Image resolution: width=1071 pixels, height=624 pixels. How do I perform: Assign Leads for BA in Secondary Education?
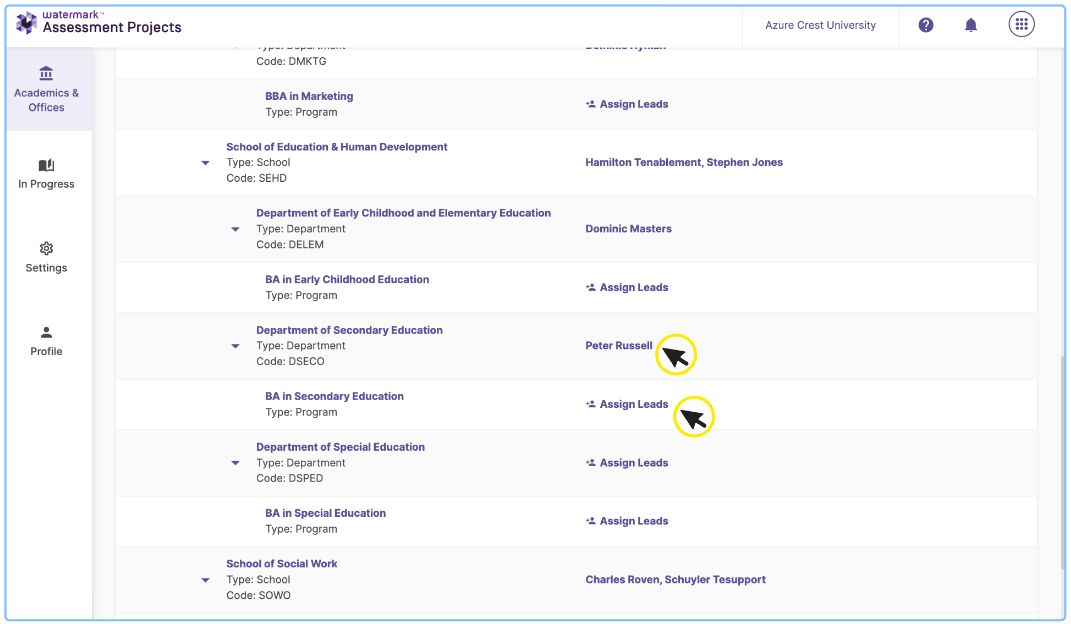coord(627,404)
